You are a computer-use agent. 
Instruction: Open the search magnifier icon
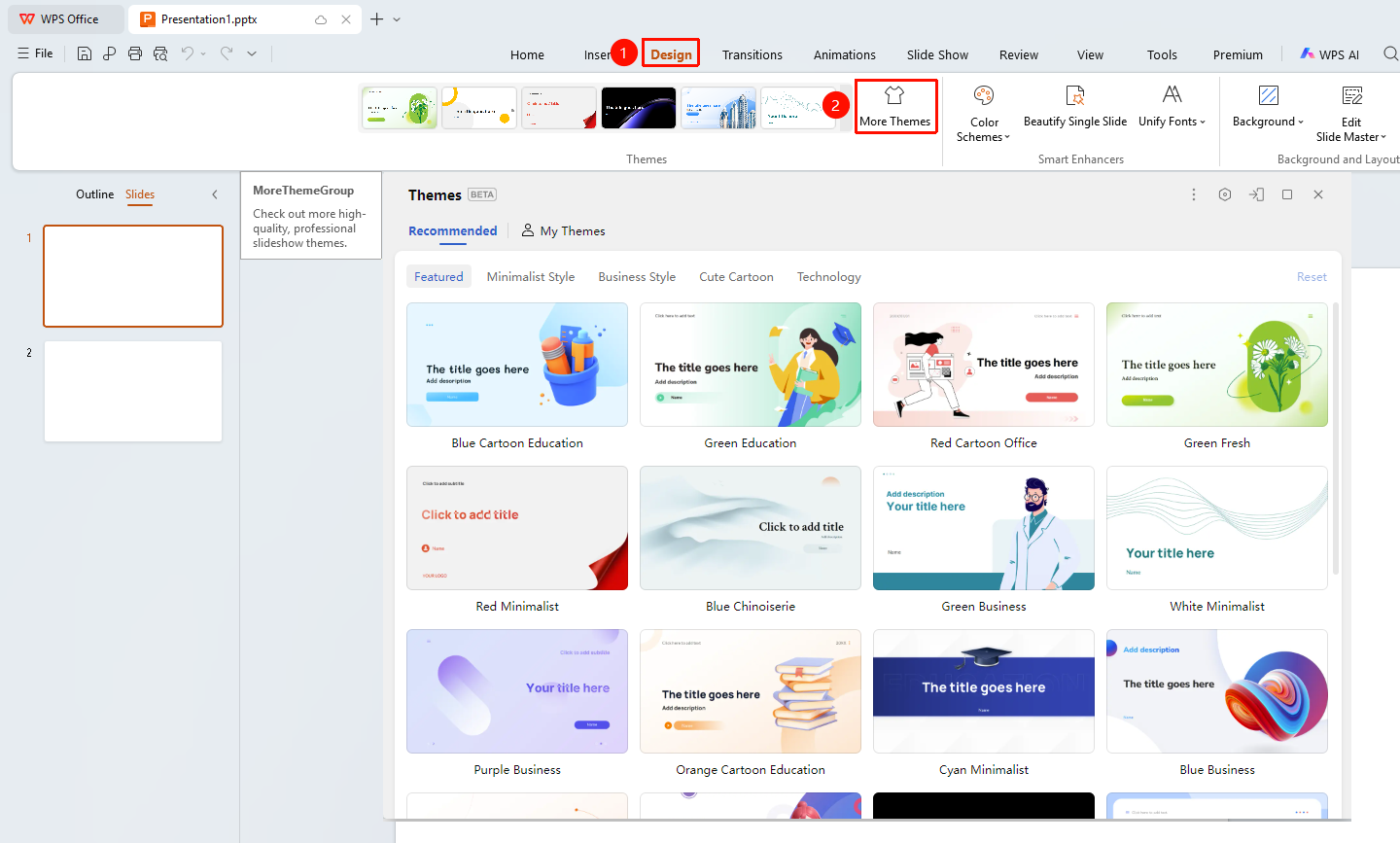click(x=1391, y=53)
